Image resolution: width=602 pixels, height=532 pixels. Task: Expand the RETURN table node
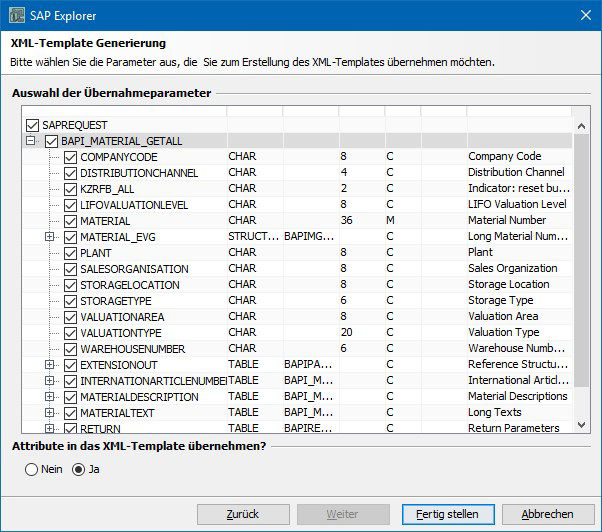pyautogui.click(x=50, y=428)
